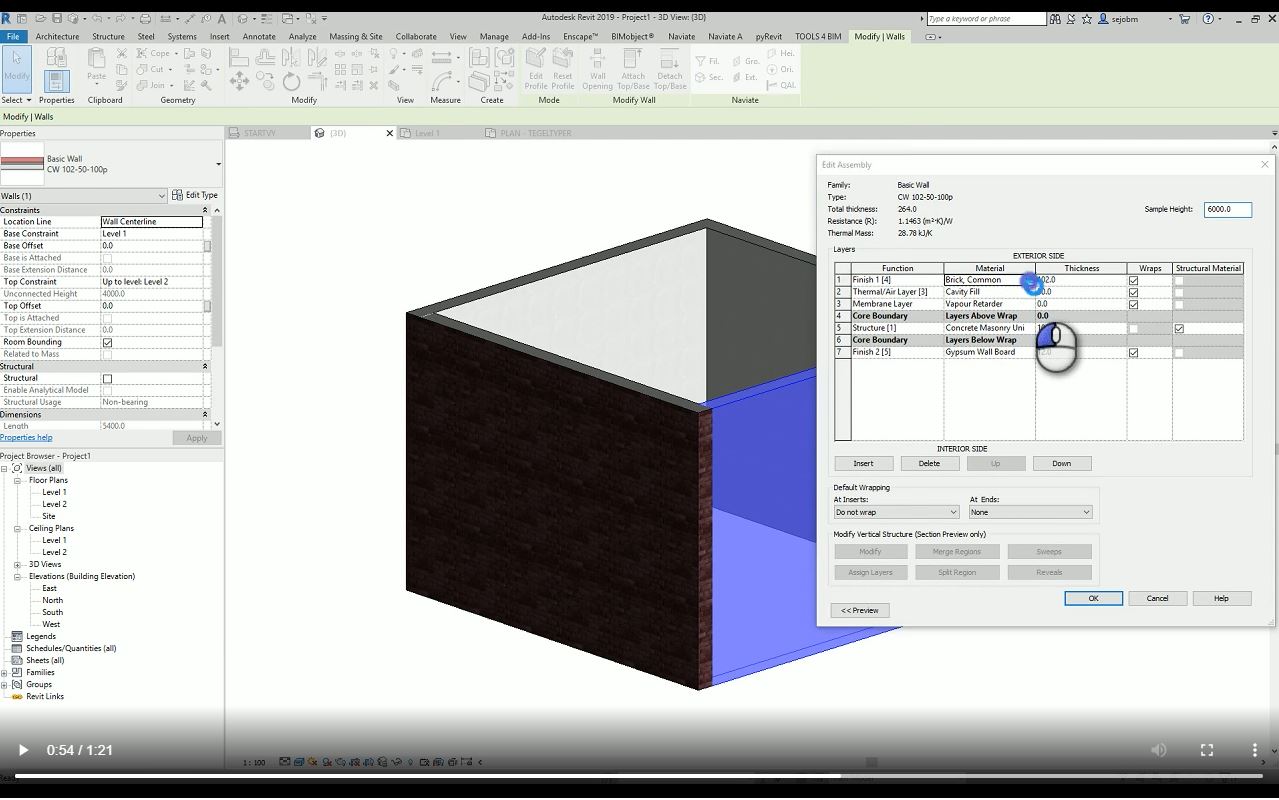This screenshot has width=1279, height=800.
Task: Play the video
Action: 23,750
